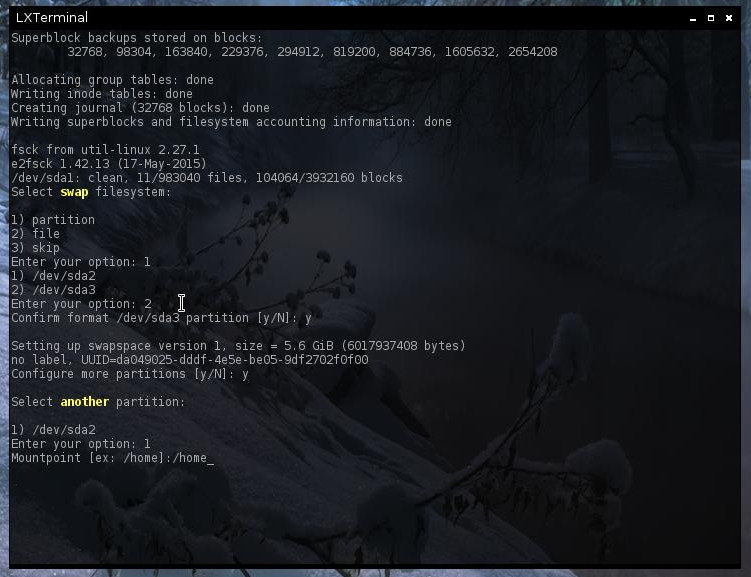This screenshot has height=577, width=751.
Task: Click the '2) file' option line
Action: pyautogui.click(x=35, y=234)
